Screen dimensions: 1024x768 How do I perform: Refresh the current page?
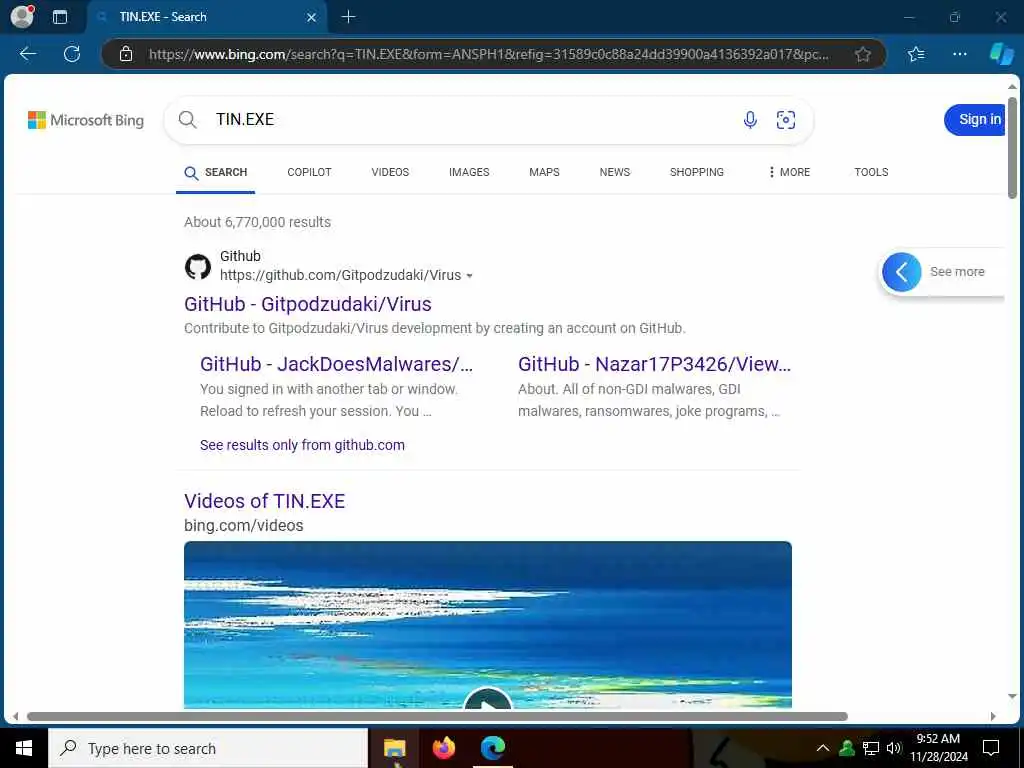[x=72, y=54]
